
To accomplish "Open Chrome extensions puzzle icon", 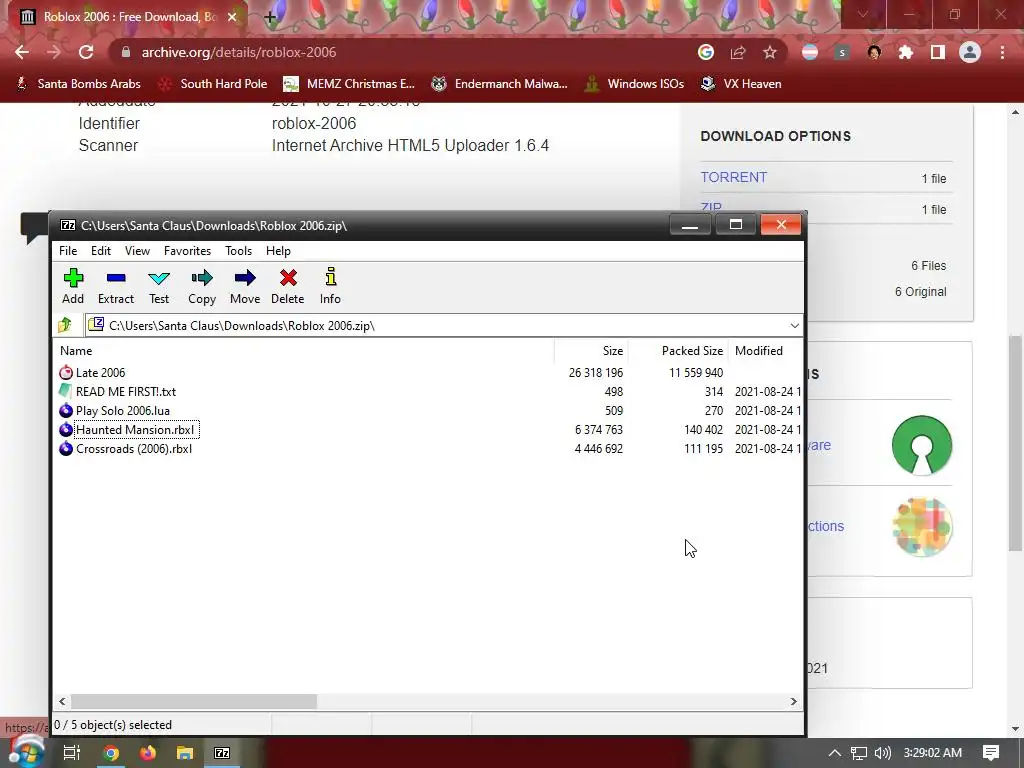I will [x=906, y=52].
